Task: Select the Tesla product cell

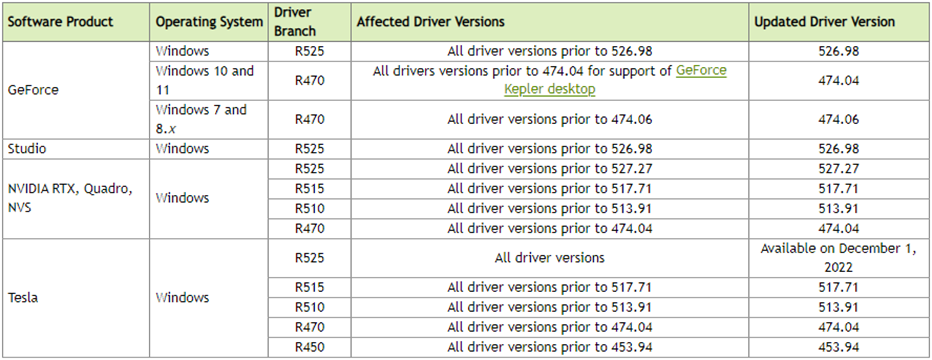Action: coord(75,298)
